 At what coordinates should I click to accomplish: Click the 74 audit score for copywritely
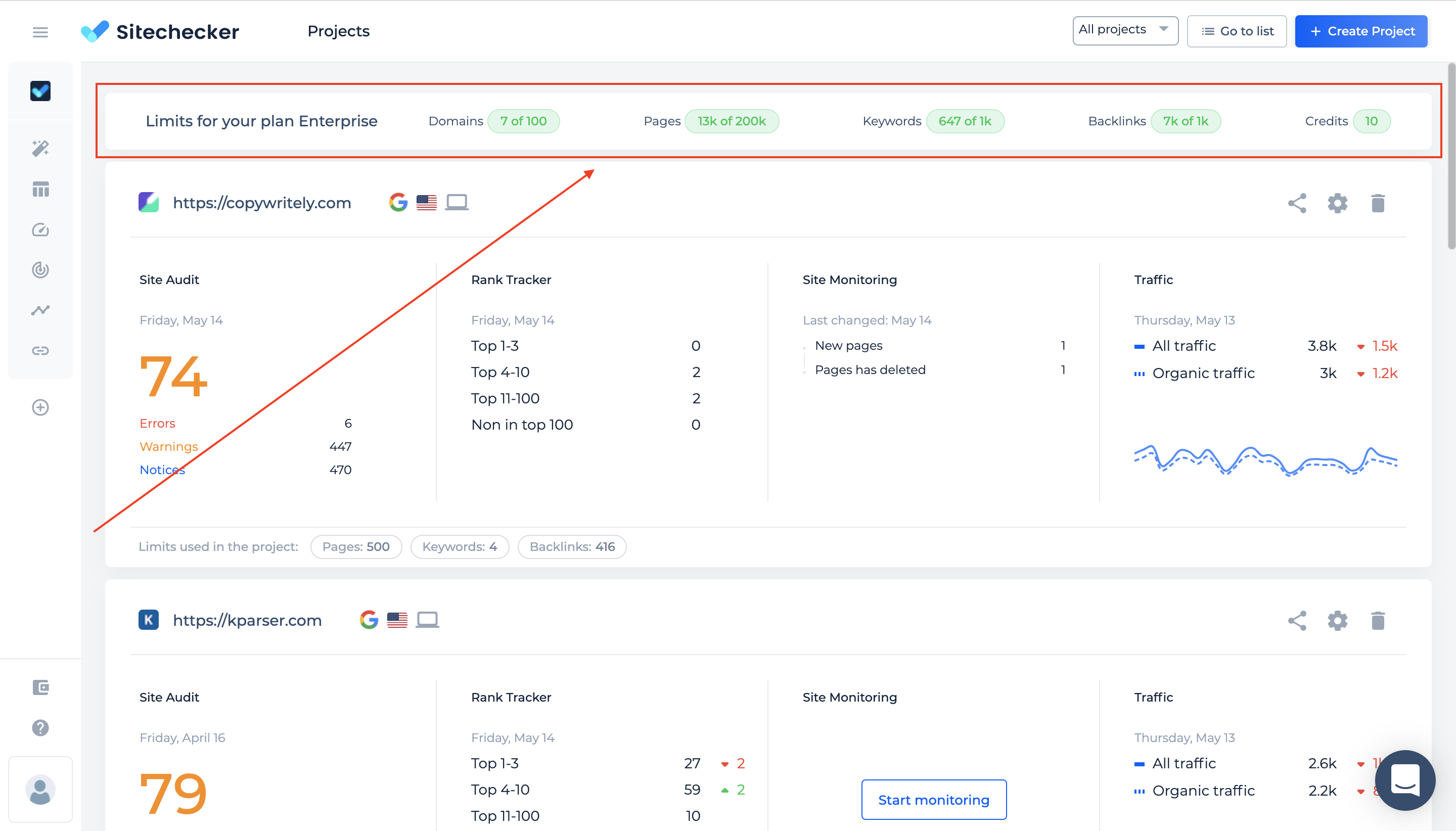click(x=173, y=376)
